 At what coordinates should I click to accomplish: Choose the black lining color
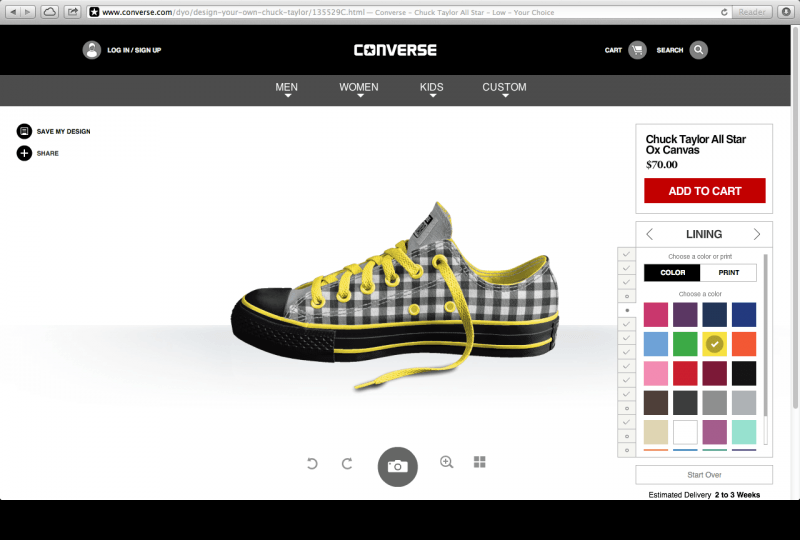[x=744, y=373]
